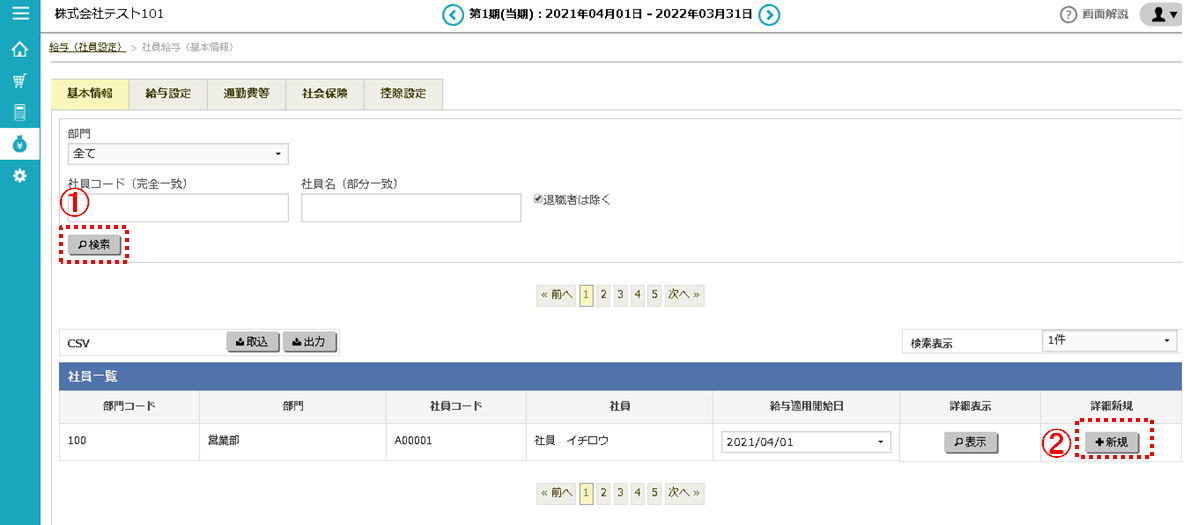Open the user account menu
The height and width of the screenshot is (525, 1187).
(x=1163, y=14)
